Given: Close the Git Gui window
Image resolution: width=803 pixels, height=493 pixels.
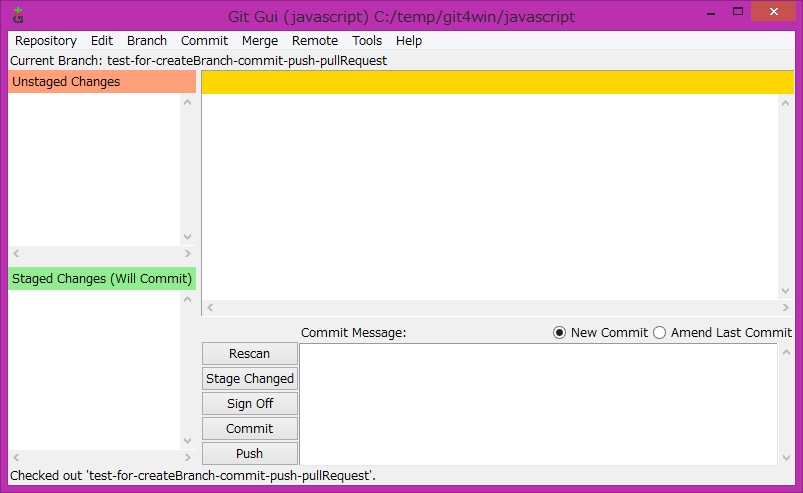Looking at the screenshot, I should [773, 11].
